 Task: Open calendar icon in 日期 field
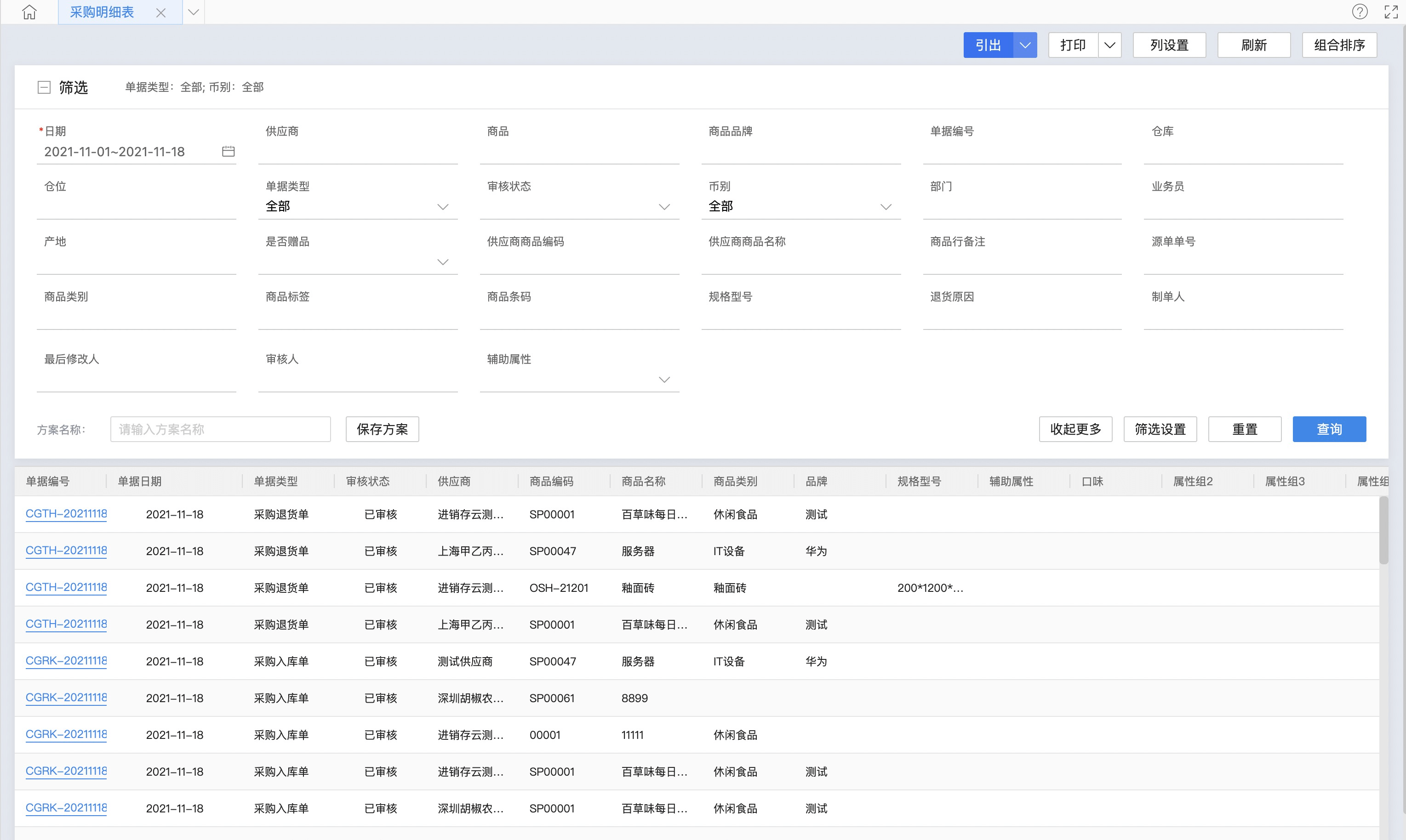pyautogui.click(x=228, y=151)
